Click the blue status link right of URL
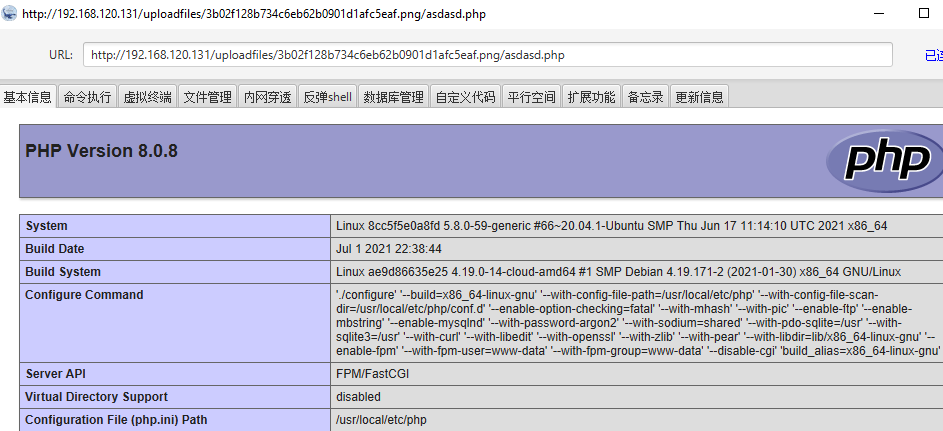The height and width of the screenshot is (431, 943). pyautogui.click(x=933, y=55)
